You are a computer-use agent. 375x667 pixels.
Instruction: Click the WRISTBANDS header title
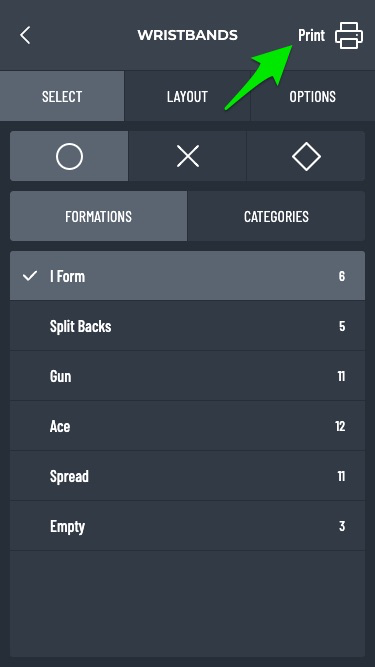point(188,35)
